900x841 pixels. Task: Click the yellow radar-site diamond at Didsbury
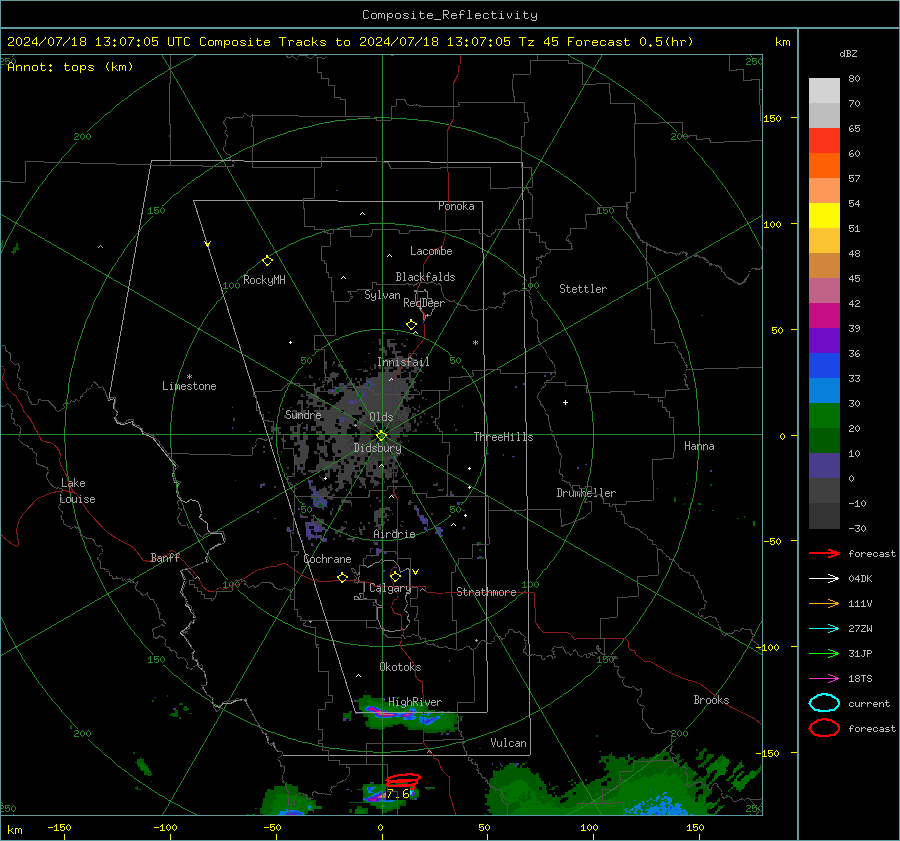(381, 436)
